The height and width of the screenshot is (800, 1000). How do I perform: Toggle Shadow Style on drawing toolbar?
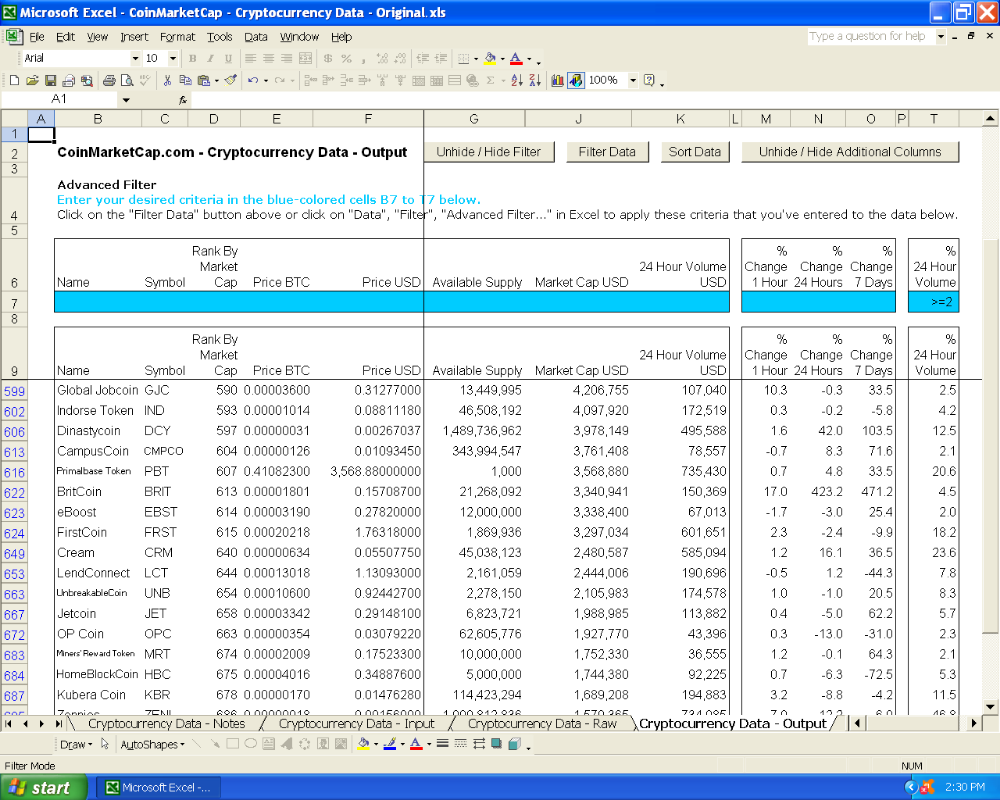point(496,744)
